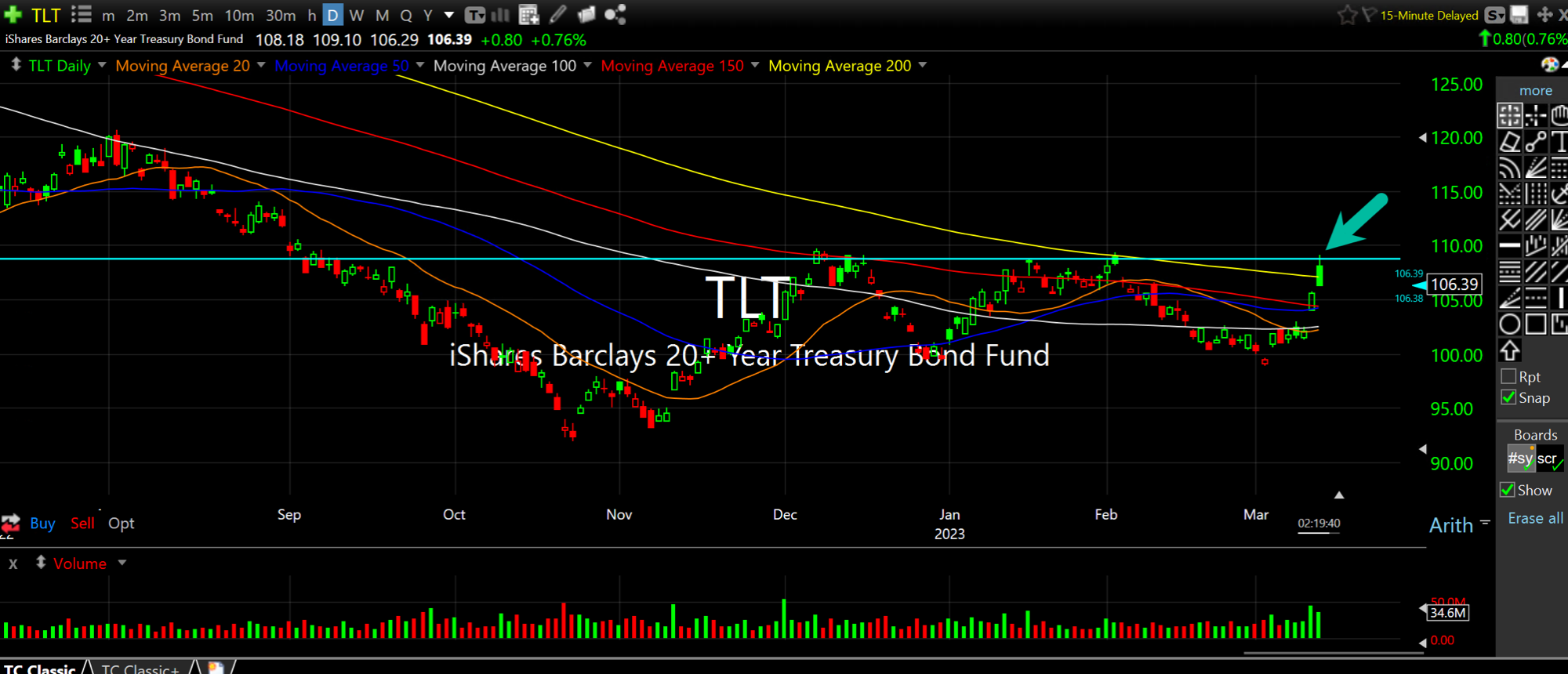Image resolution: width=1568 pixels, height=674 pixels.
Task: Click the floppy disk save icon
Action: tap(1519, 14)
